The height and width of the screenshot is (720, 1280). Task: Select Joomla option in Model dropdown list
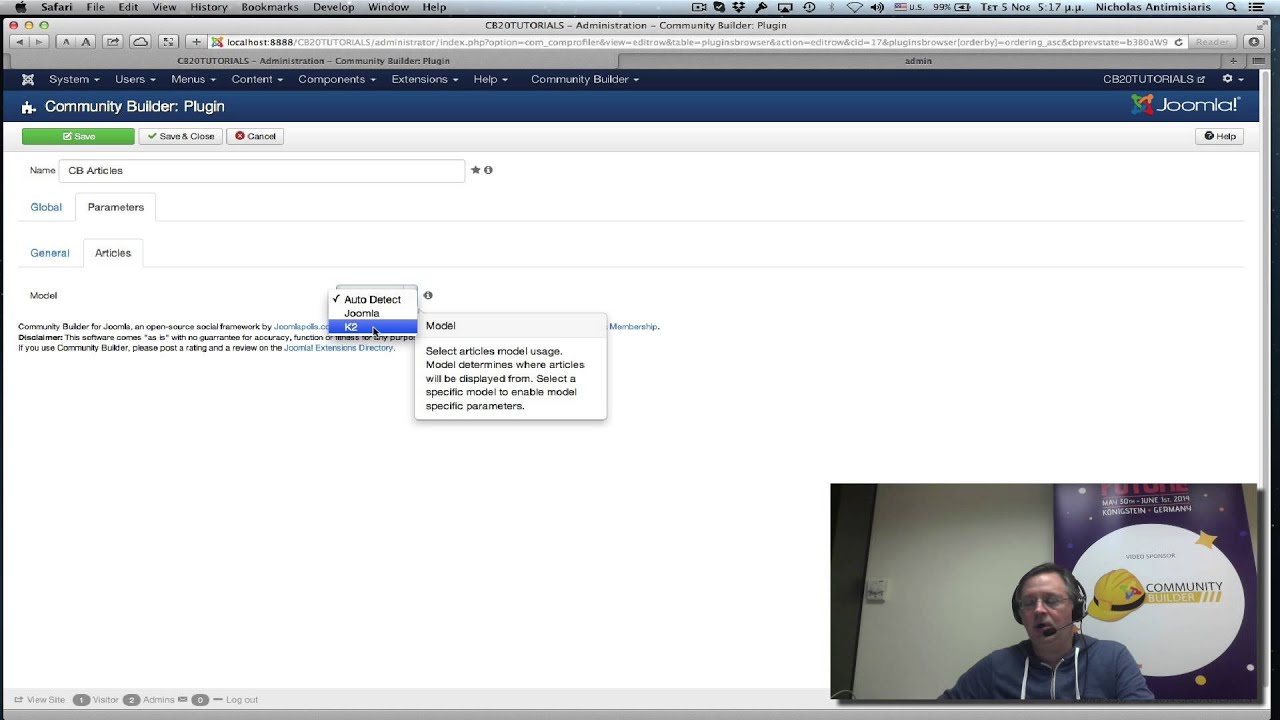(x=373, y=313)
